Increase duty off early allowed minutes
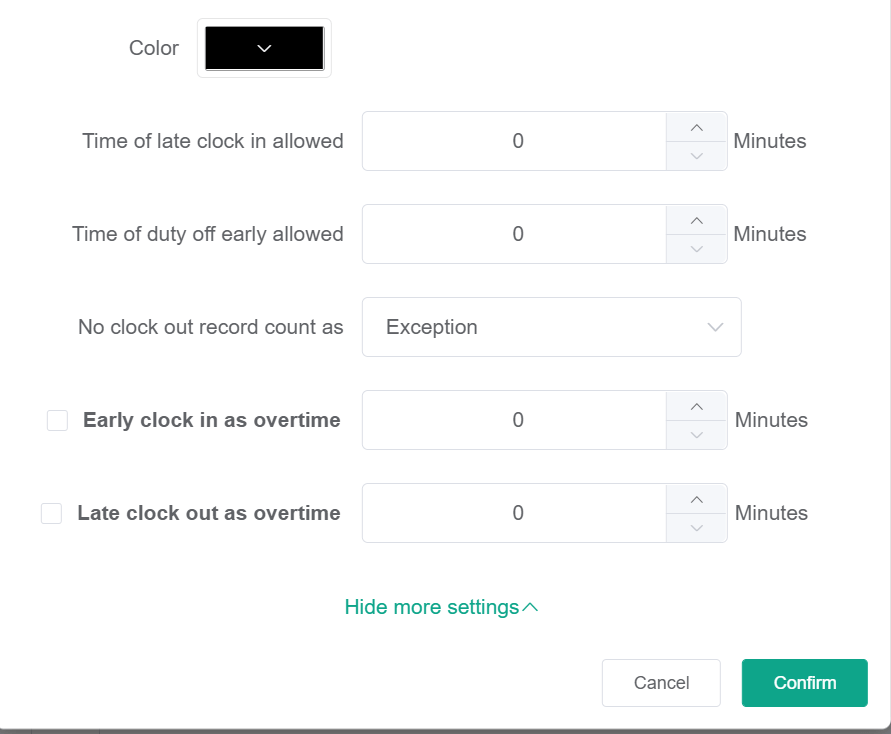The width and height of the screenshot is (891, 734). [697, 220]
